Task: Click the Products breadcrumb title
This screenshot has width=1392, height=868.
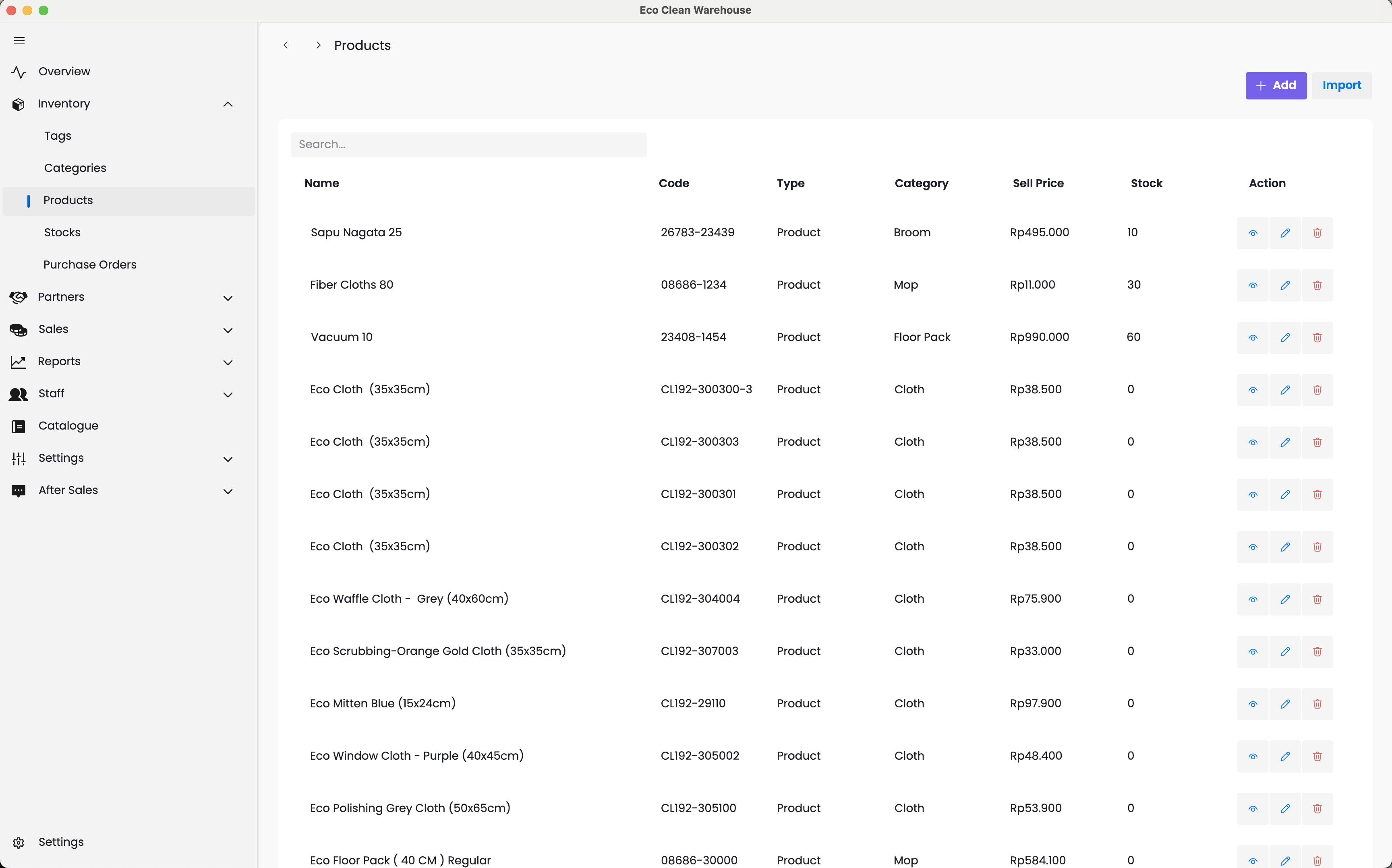Action: pos(362,45)
